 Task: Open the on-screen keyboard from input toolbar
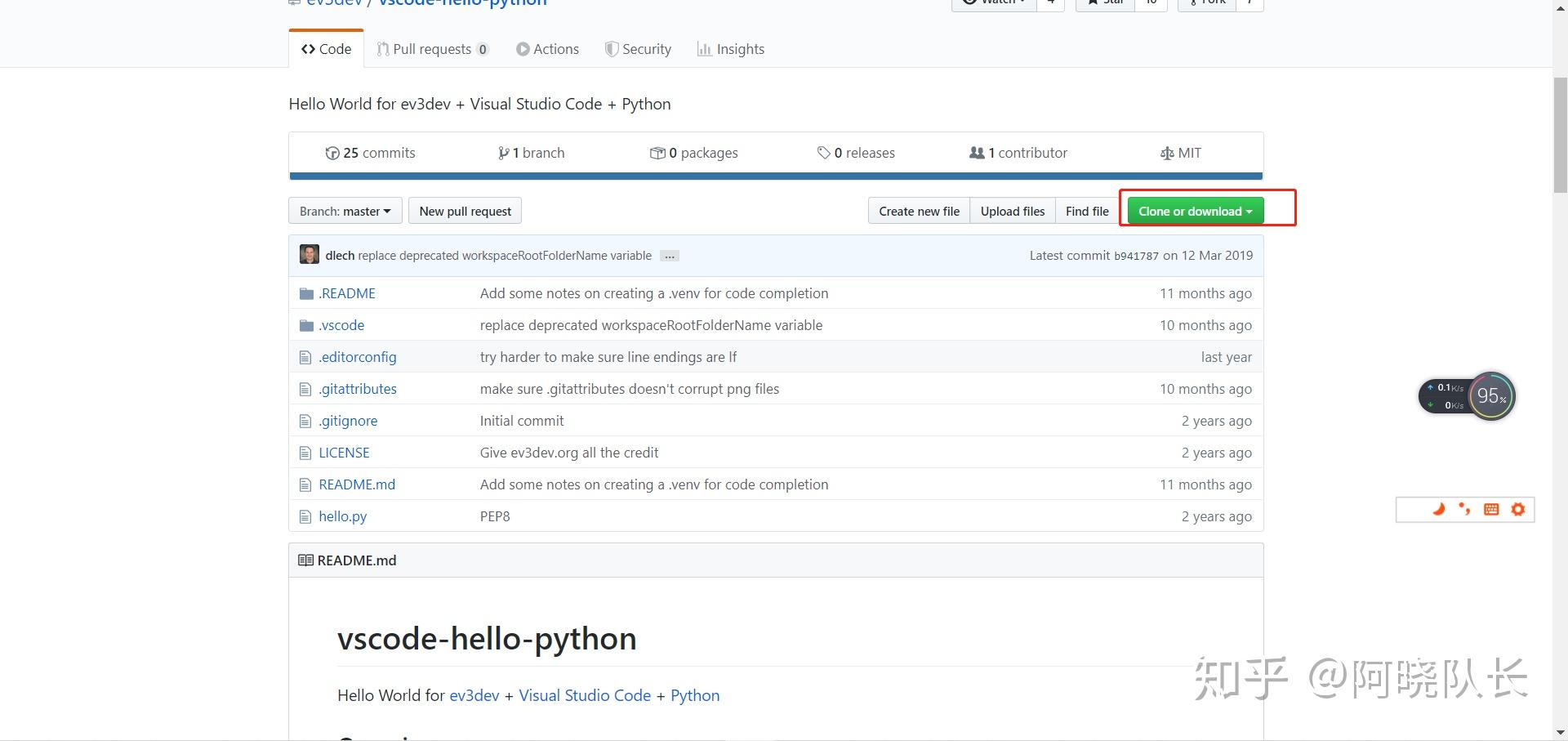(1491, 509)
